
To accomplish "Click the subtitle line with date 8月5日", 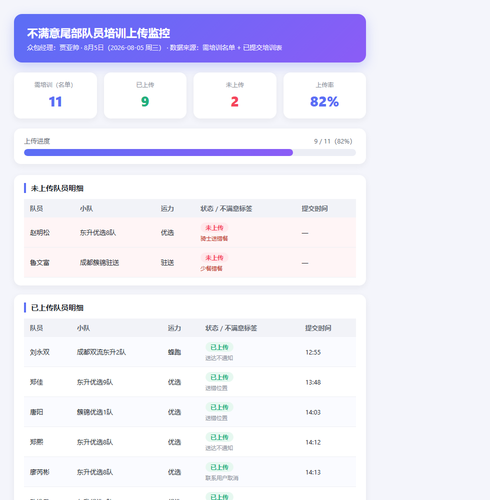I will coord(154,48).
